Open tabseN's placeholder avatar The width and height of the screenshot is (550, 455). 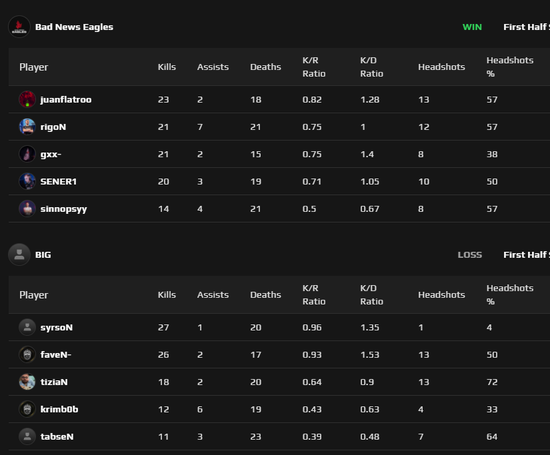tap(27, 437)
